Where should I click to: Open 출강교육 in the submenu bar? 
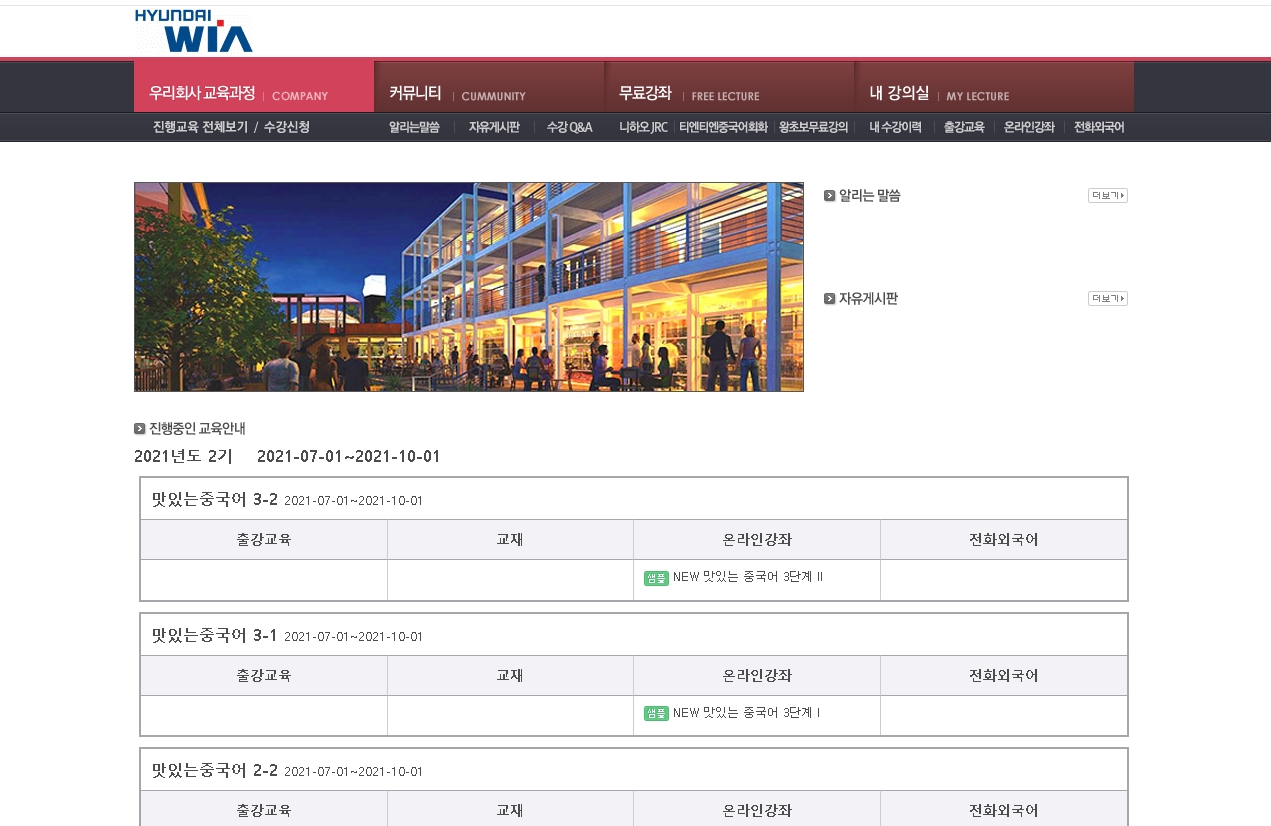[964, 127]
